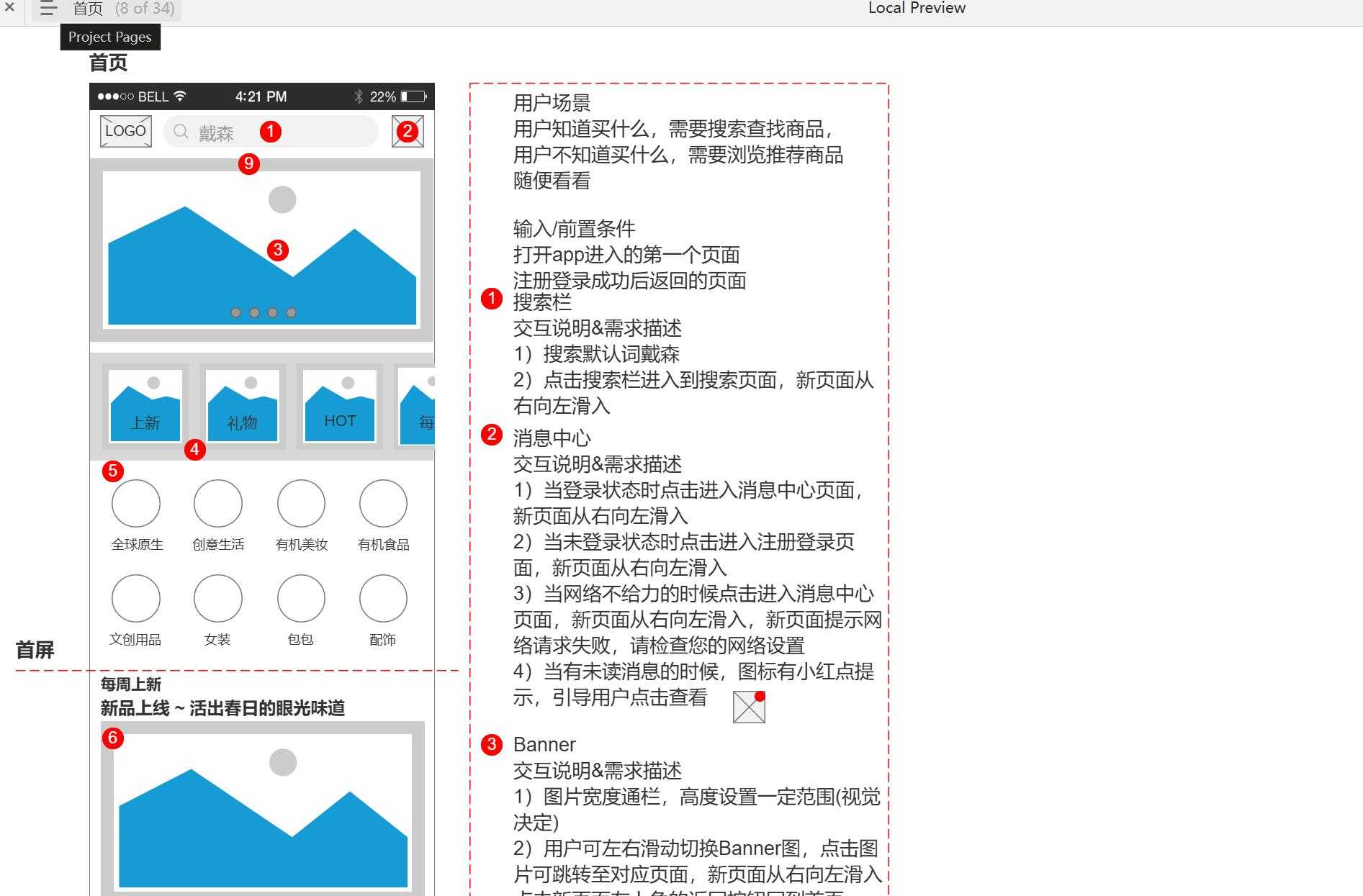Tap the 有机食品 circle icon
Image resolution: width=1363 pixels, height=896 pixels.
383,504
